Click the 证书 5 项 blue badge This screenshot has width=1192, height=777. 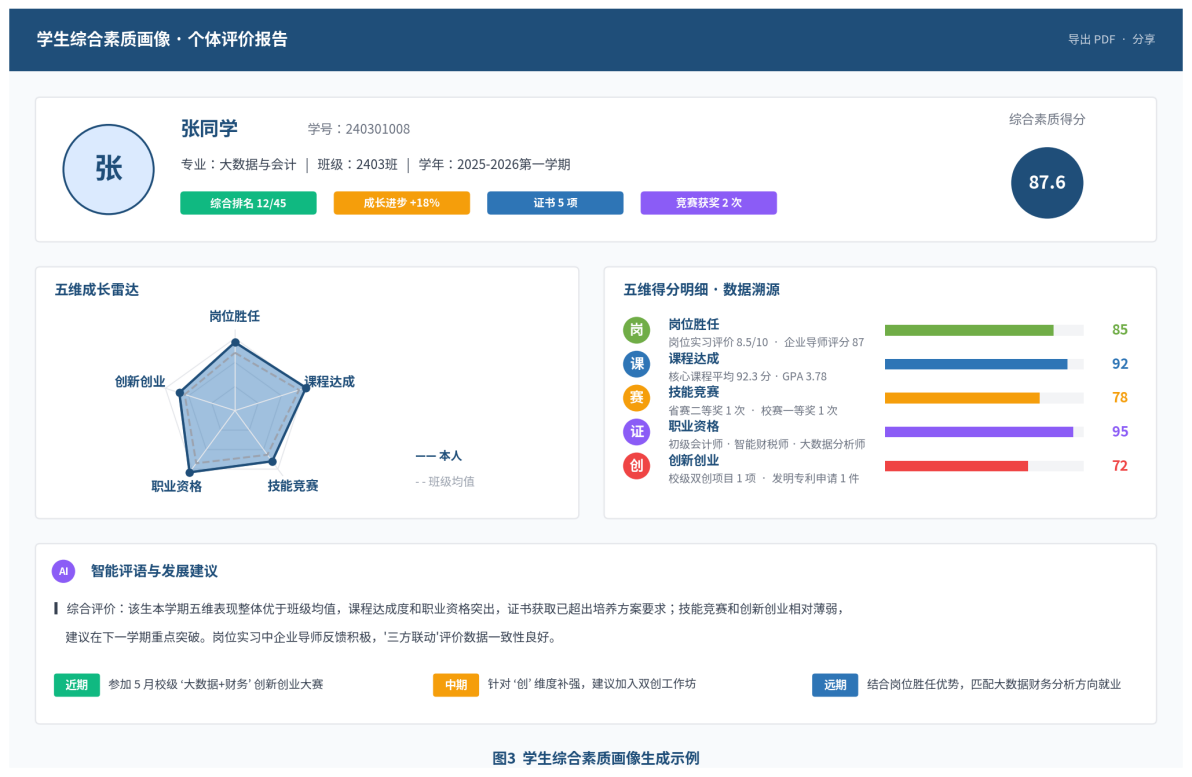(555, 203)
